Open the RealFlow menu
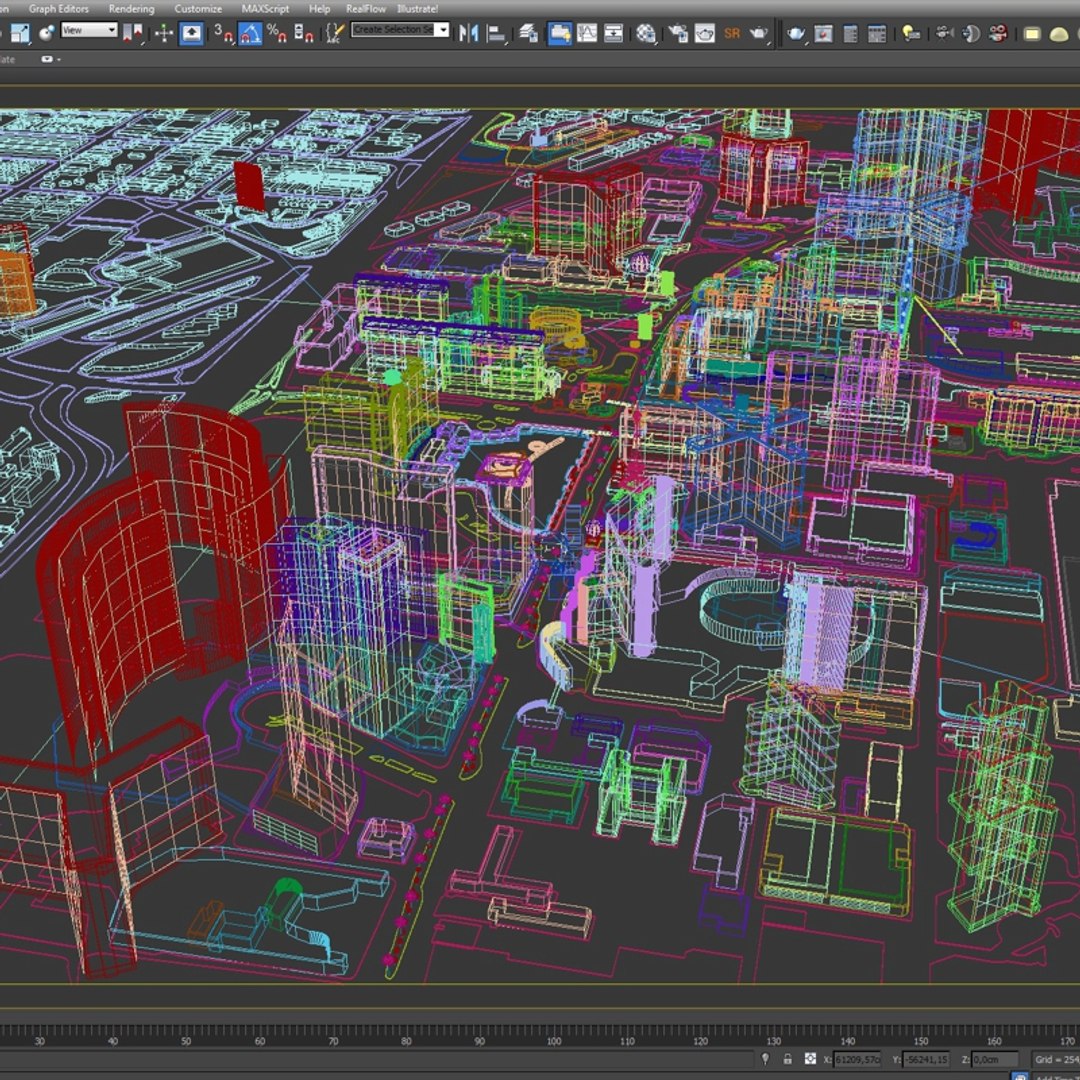 366,8
